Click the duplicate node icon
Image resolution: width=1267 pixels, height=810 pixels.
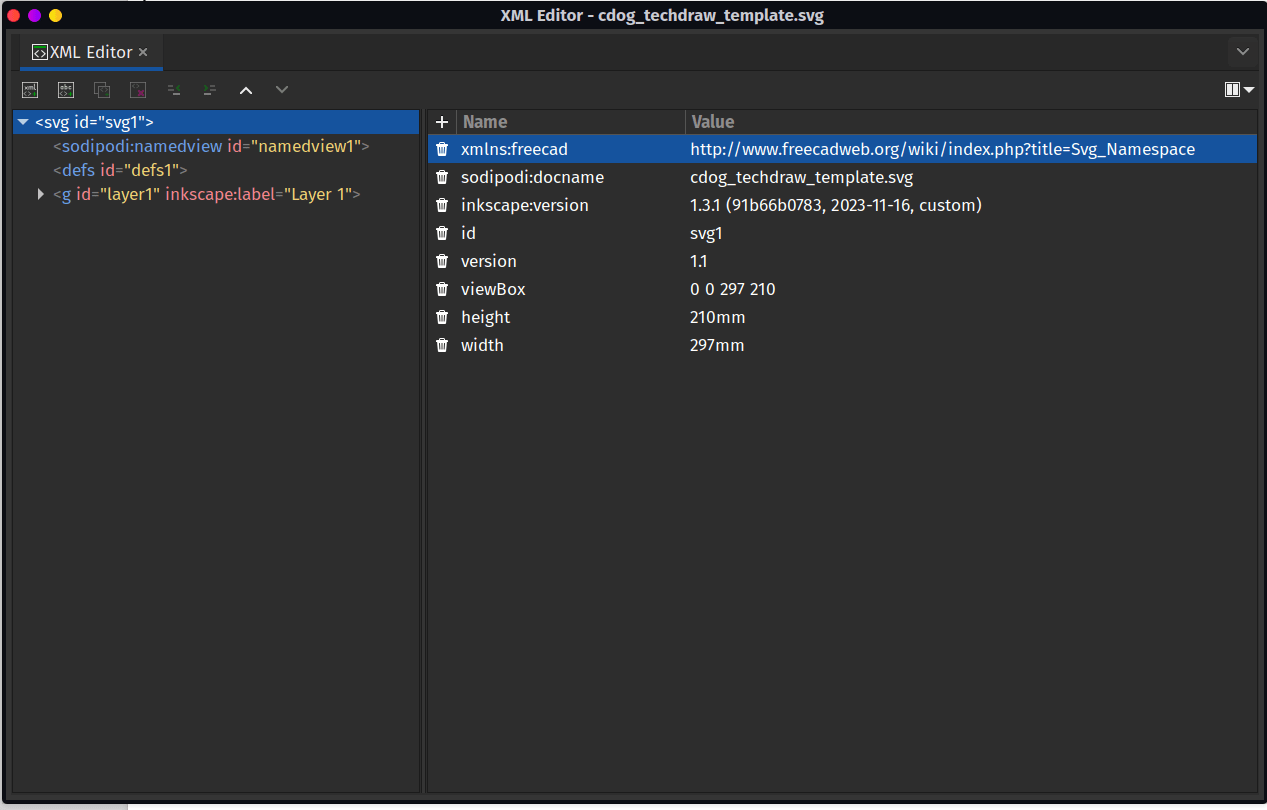[102, 90]
